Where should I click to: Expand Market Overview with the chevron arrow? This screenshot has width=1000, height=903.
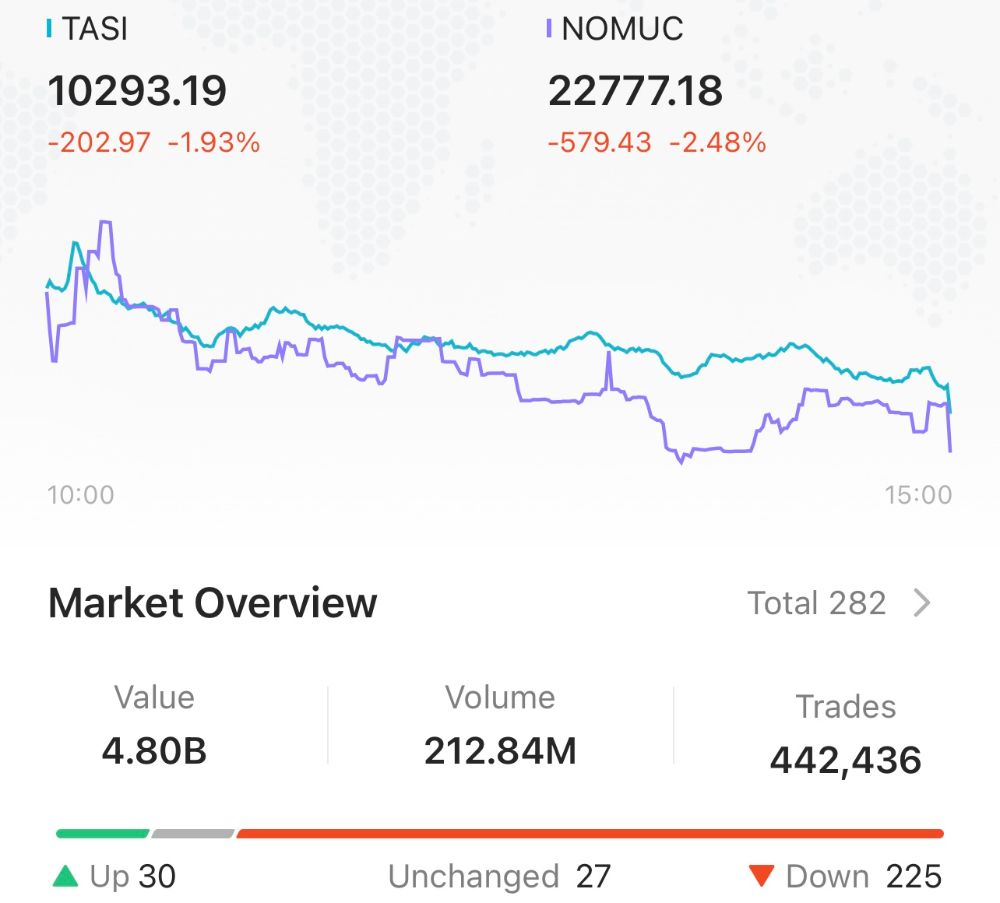922,604
